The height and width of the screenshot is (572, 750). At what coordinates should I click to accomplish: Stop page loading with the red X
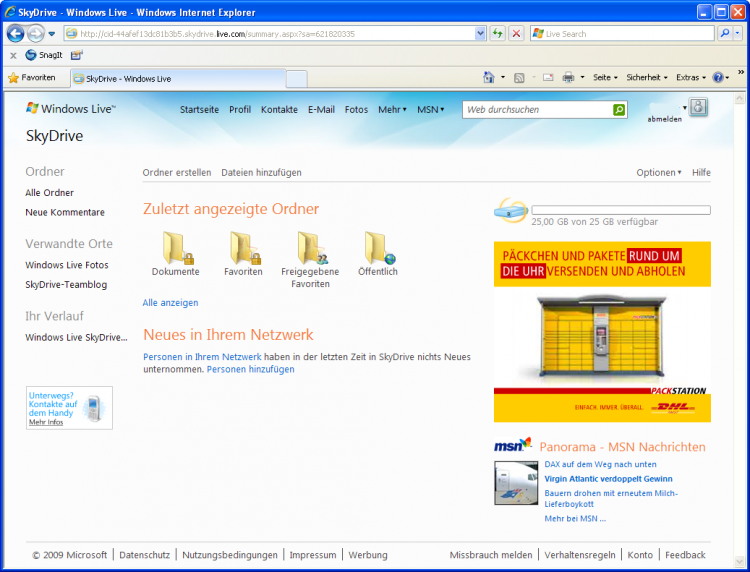516,33
